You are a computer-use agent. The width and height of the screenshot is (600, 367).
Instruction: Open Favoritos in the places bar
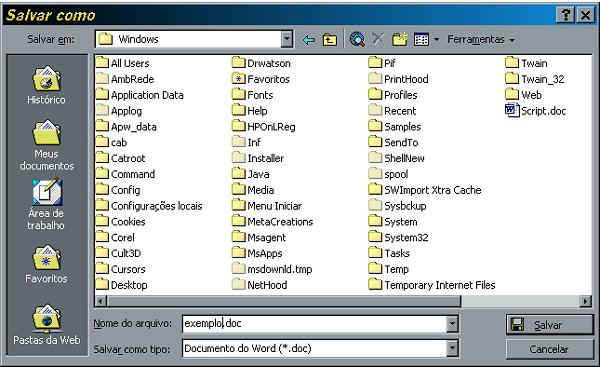point(46,264)
